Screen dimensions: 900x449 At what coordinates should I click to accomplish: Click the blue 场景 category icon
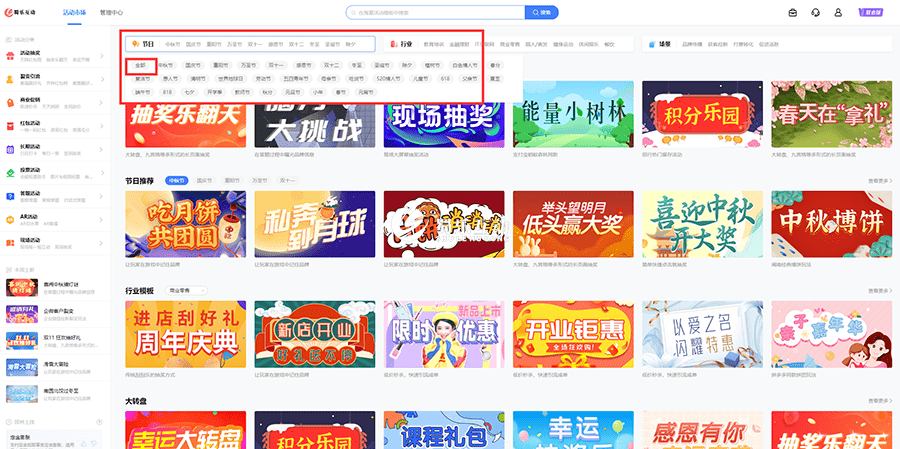coord(653,44)
